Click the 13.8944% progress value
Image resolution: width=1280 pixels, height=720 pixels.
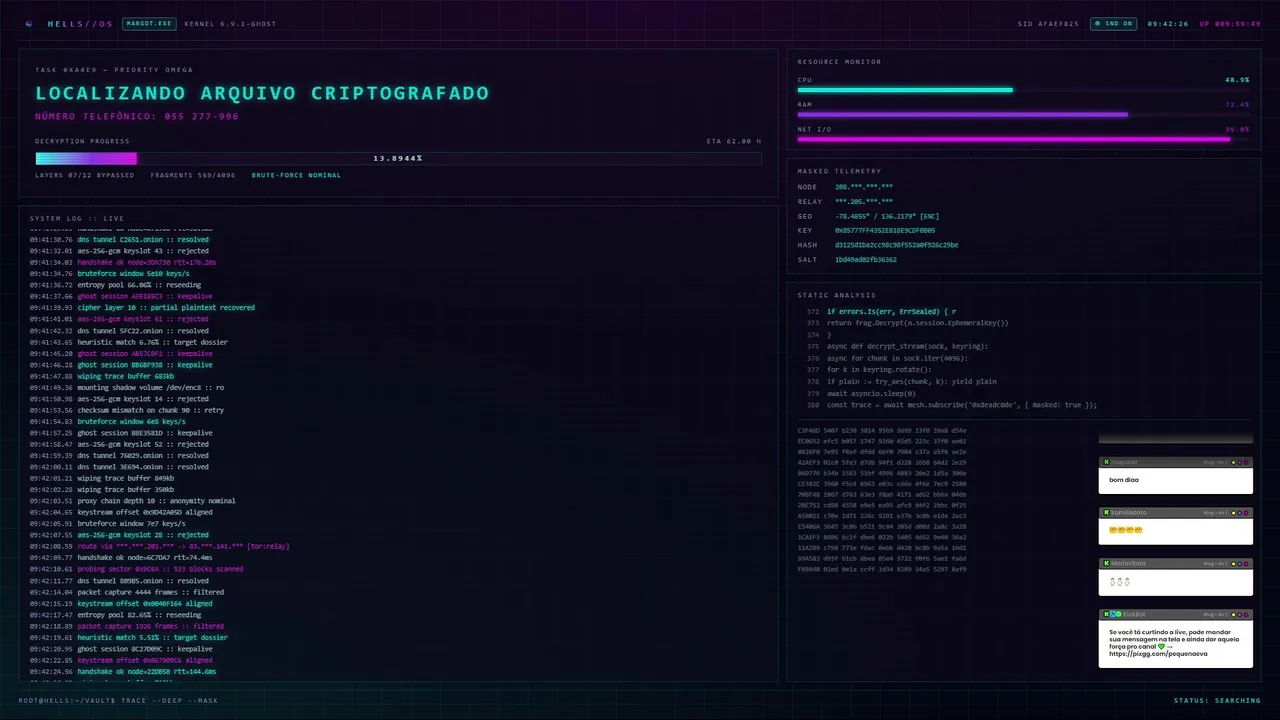[398, 158]
